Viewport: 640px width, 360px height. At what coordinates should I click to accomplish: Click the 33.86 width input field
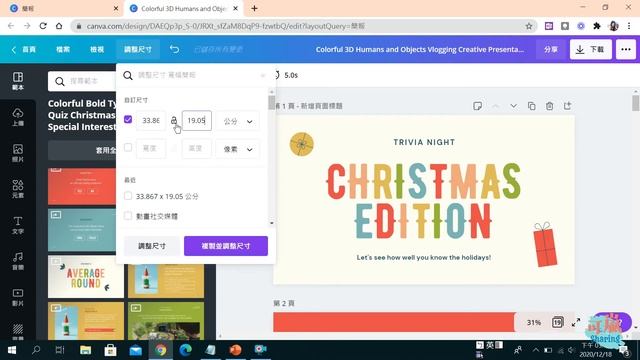point(151,120)
